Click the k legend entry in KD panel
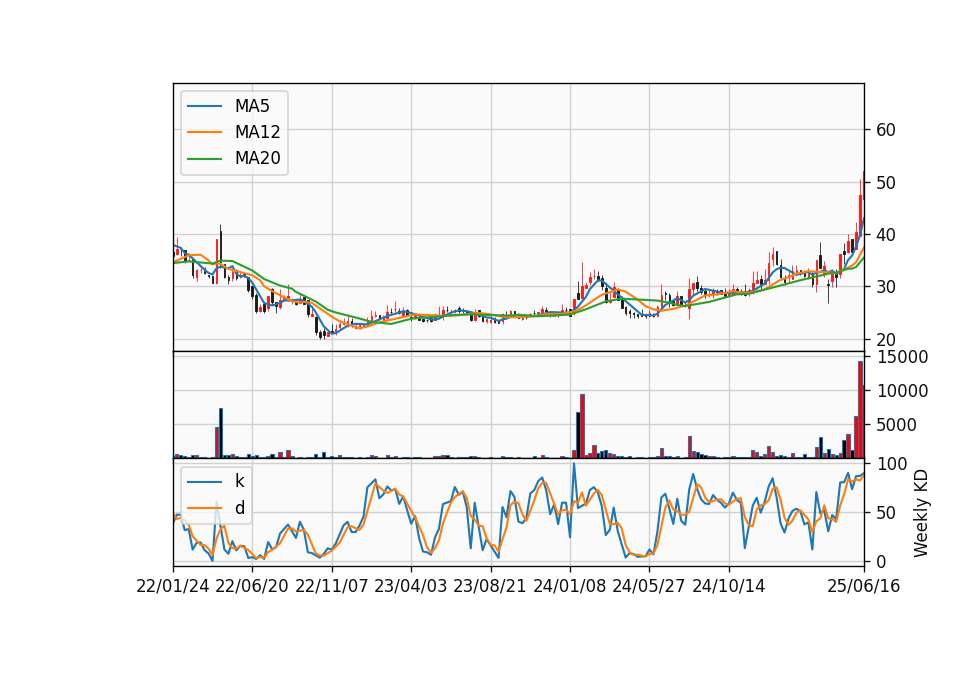The image size is (960, 690). point(216,481)
